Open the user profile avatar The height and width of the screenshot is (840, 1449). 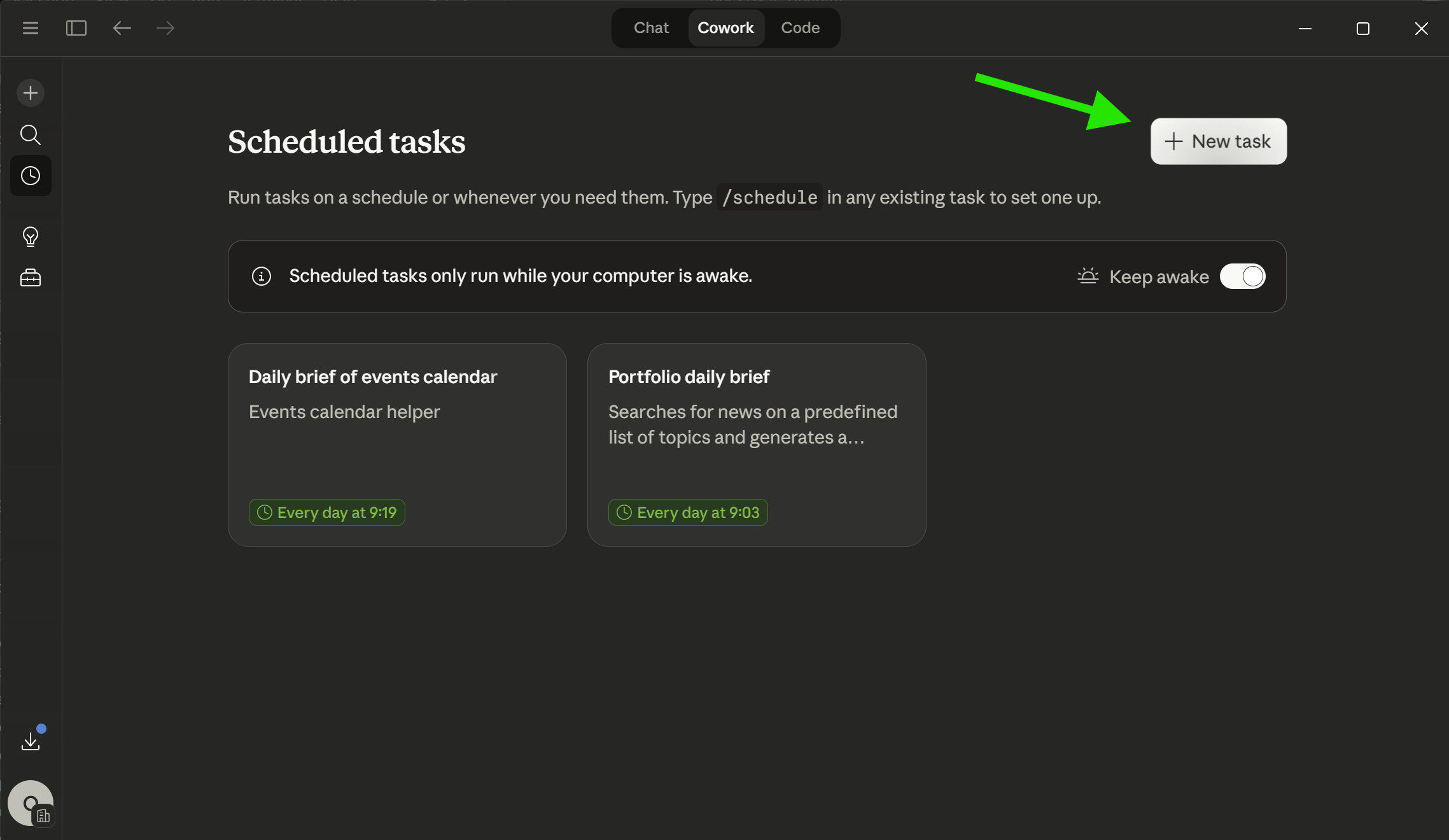click(30, 803)
